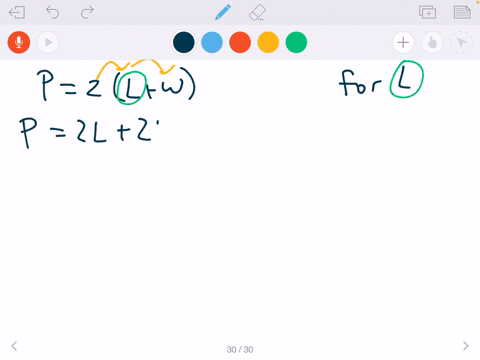Choose the dark navy ink color
The width and height of the screenshot is (480, 360).
(x=184, y=42)
